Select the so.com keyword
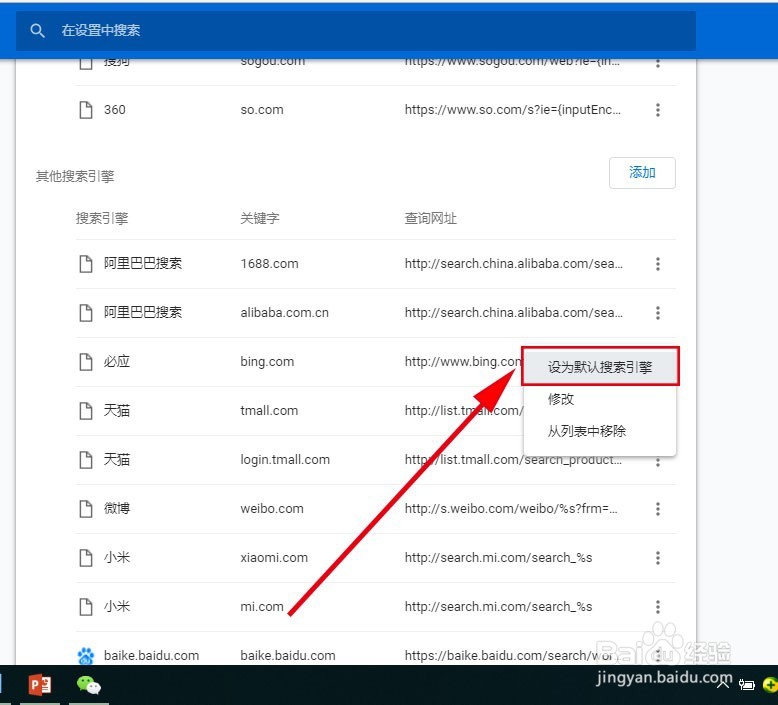Image resolution: width=778 pixels, height=705 pixels. [x=262, y=110]
